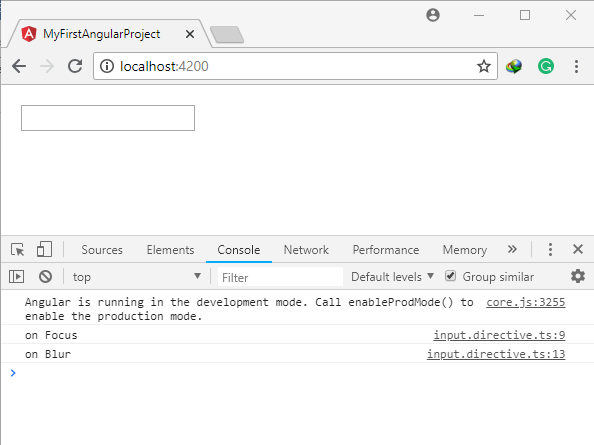
Task: Open the top JavaScript context dropdown
Action: pyautogui.click(x=136, y=277)
